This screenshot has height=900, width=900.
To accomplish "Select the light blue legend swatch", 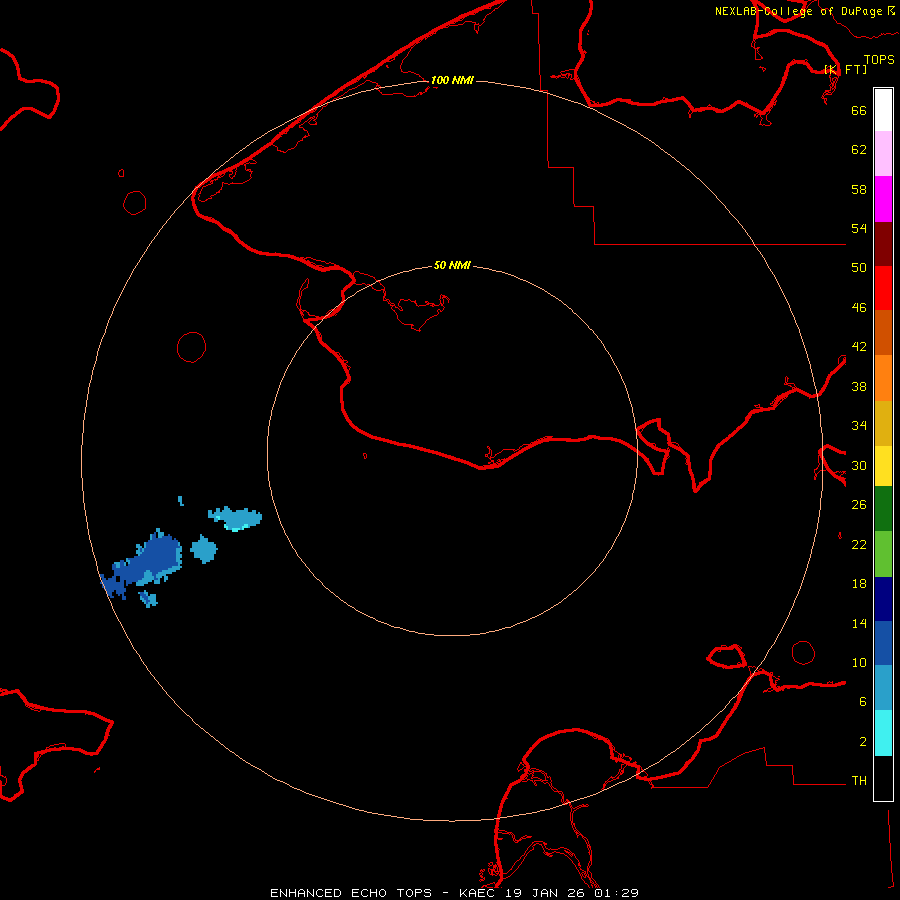I will pyautogui.click(x=883, y=687).
